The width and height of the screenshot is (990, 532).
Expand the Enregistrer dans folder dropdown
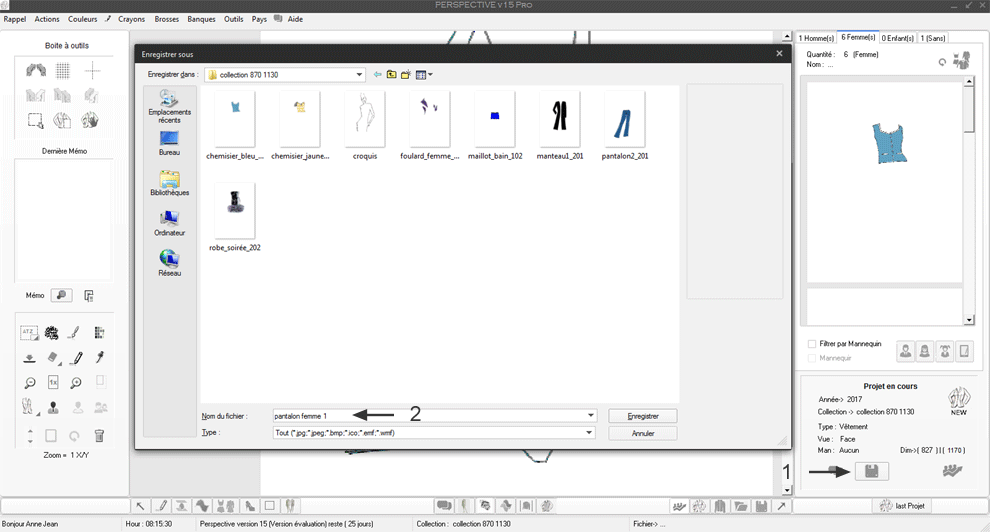point(359,75)
